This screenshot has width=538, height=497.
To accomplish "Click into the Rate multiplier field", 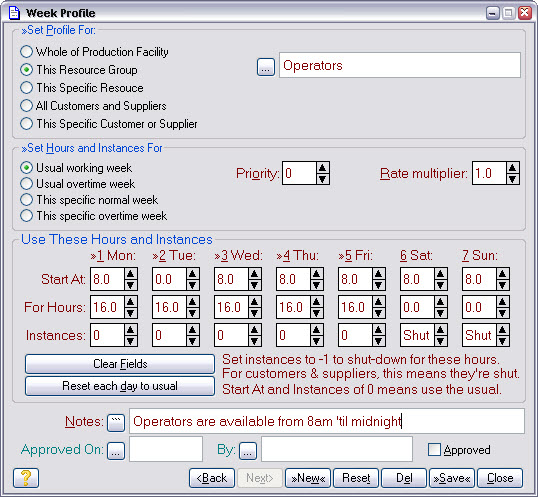I will pos(489,173).
